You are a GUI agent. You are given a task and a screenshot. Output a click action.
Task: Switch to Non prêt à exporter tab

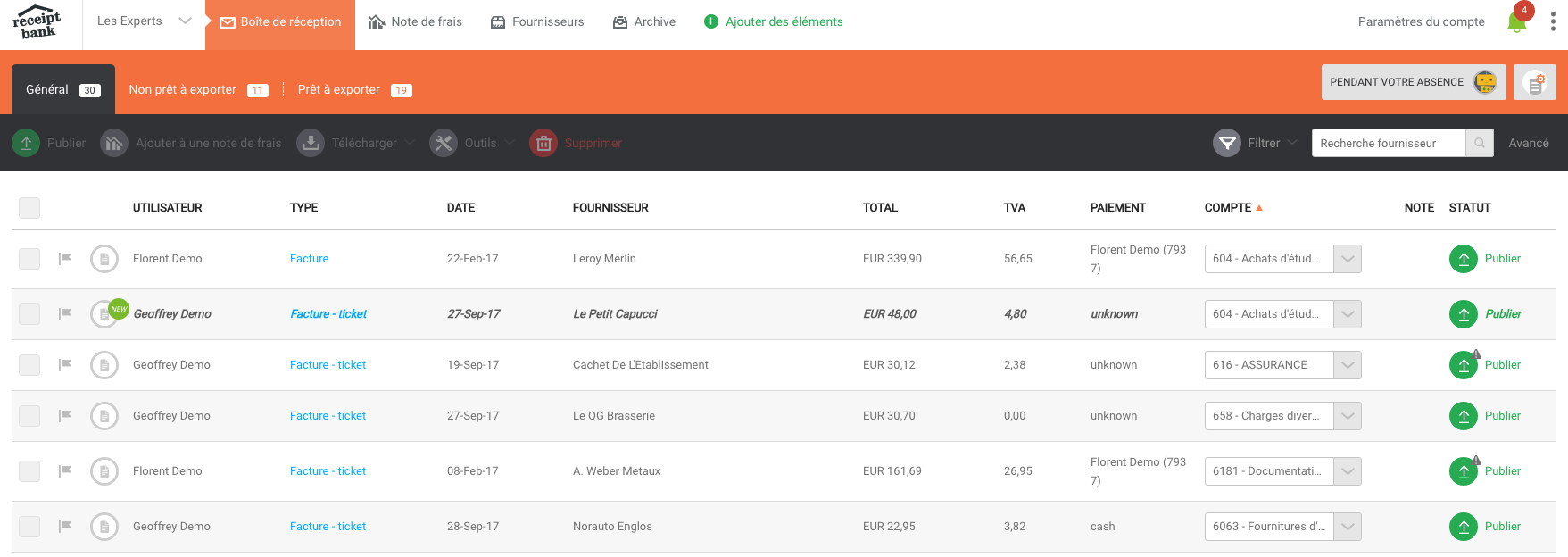(196, 90)
